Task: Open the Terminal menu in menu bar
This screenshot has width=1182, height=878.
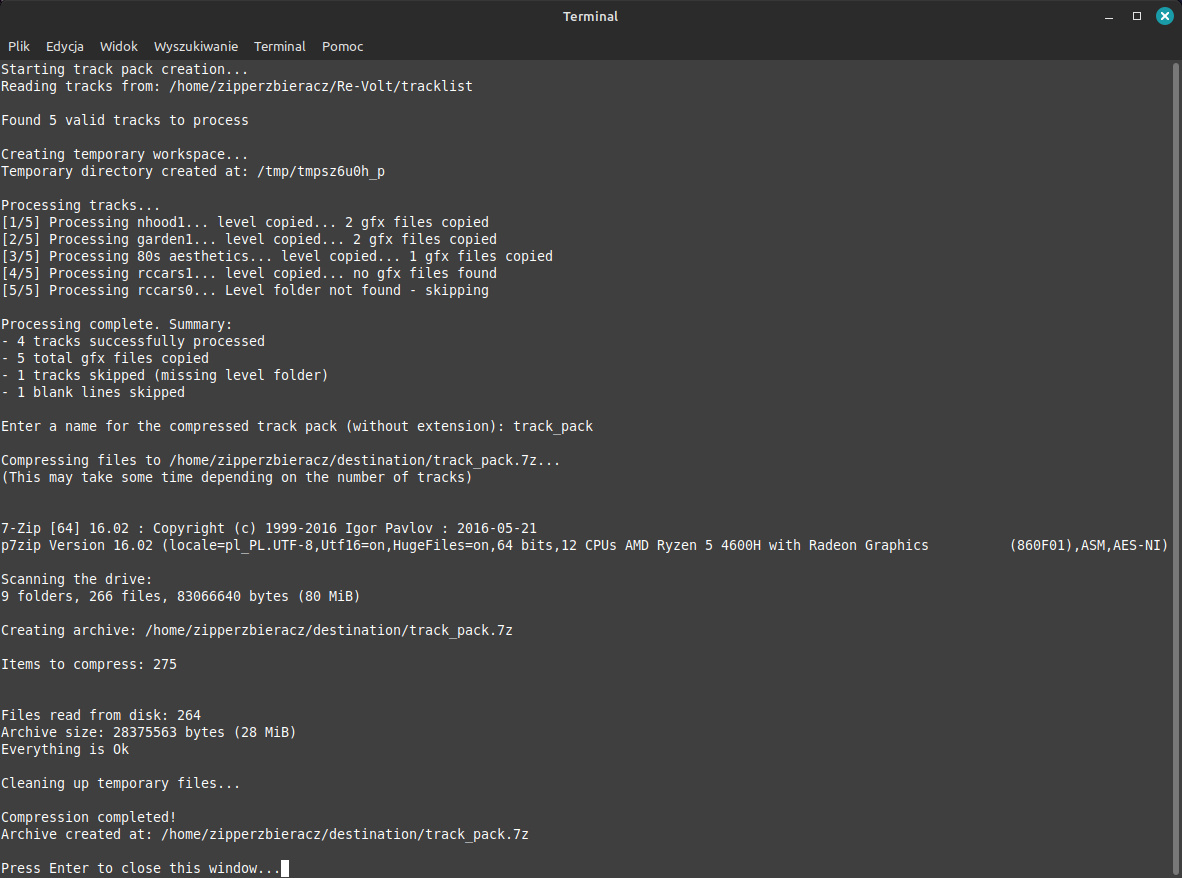Action: coord(280,47)
